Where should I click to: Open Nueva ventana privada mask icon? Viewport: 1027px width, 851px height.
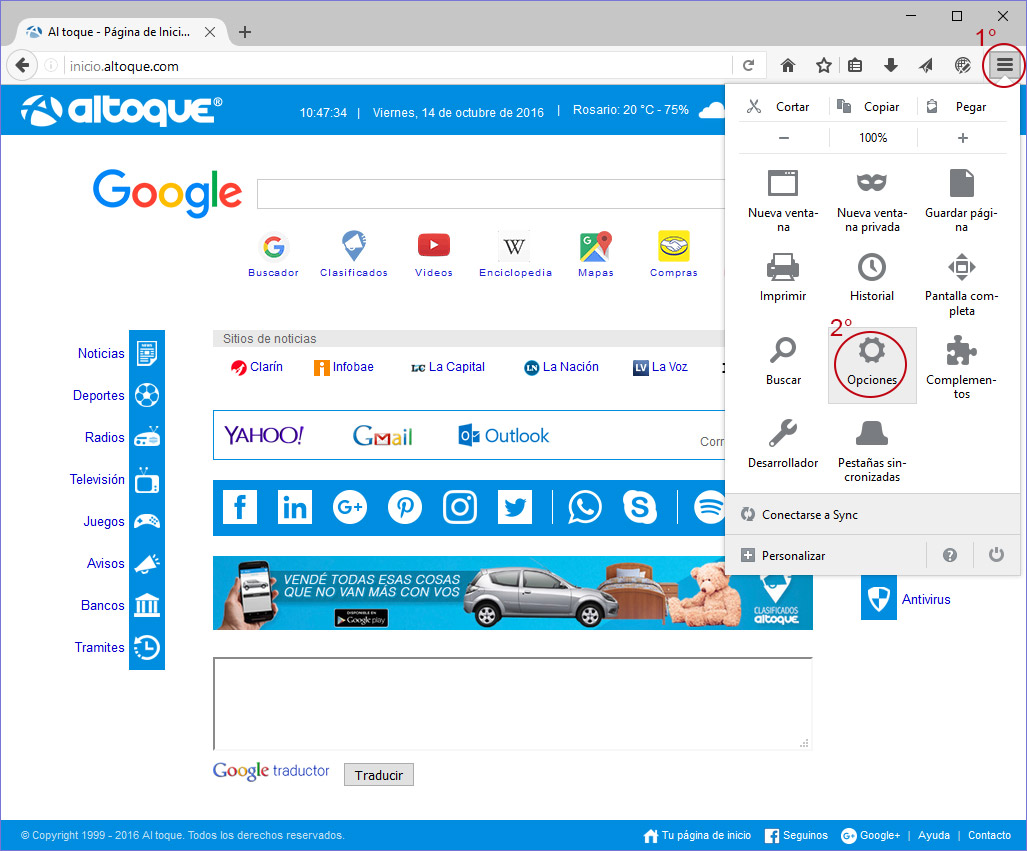click(x=872, y=199)
